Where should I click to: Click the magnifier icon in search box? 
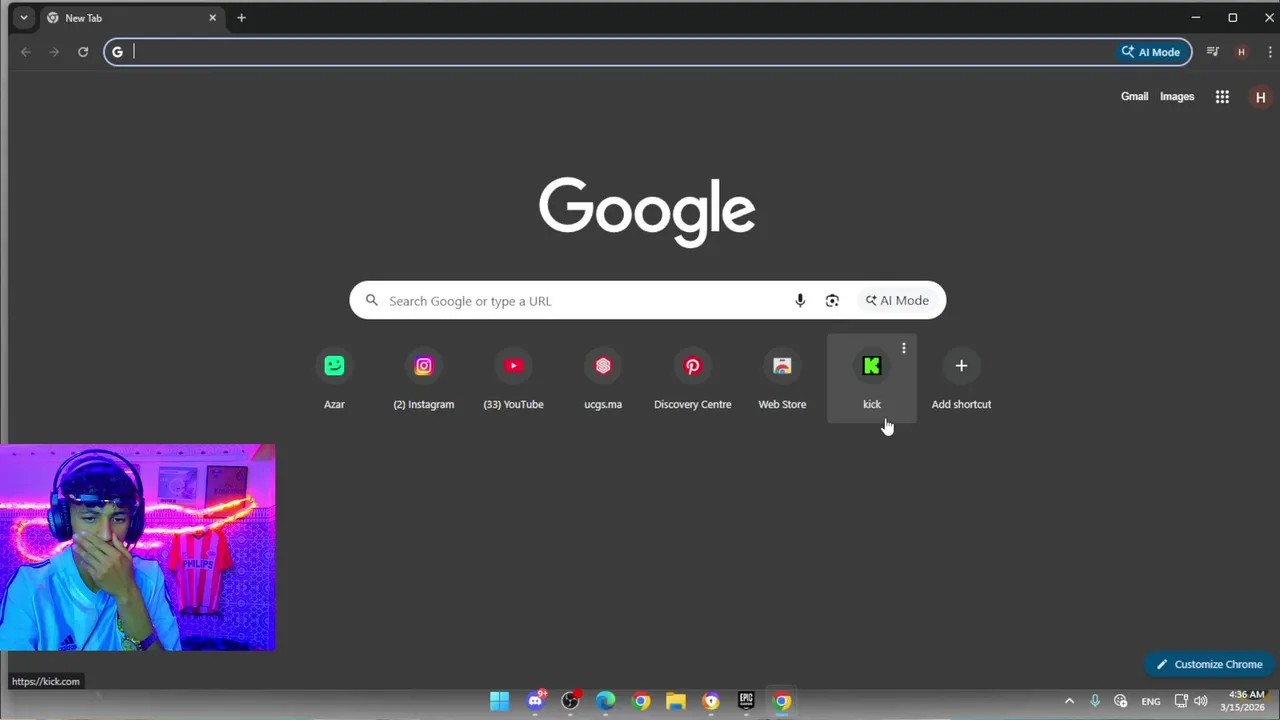click(x=372, y=300)
